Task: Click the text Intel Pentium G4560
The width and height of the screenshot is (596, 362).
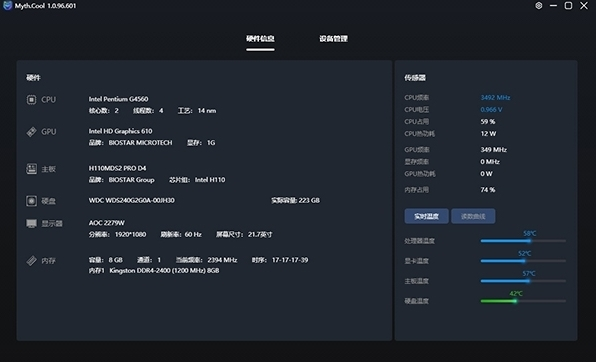Action: tap(119, 99)
